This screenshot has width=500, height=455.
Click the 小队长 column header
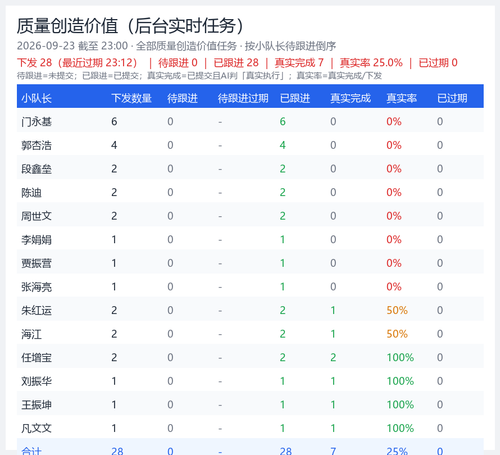point(36,98)
